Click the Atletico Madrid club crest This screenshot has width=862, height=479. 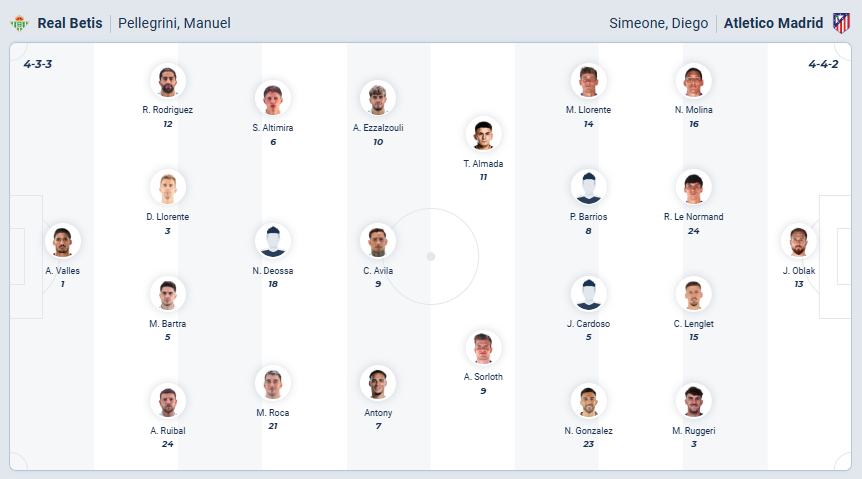(841, 23)
